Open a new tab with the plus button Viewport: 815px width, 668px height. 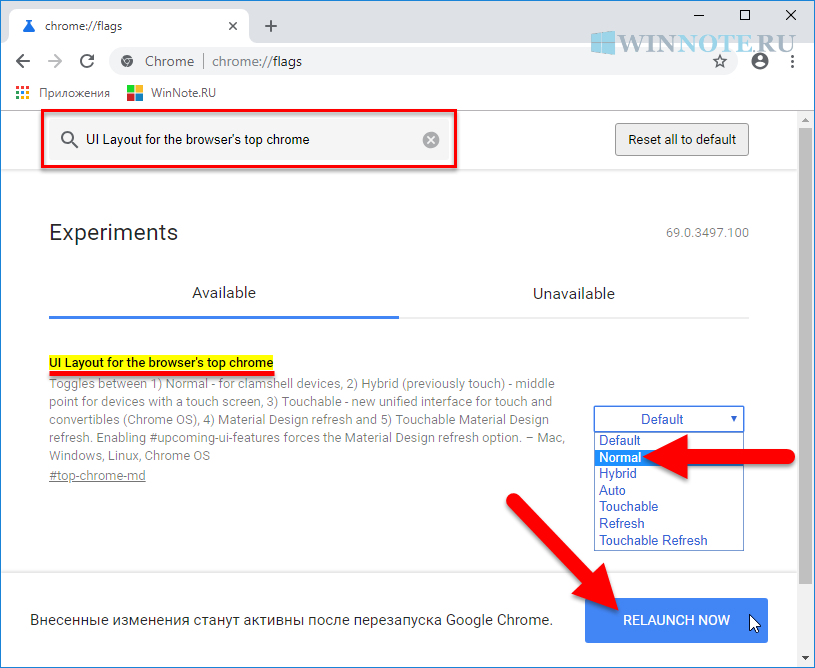pos(271,26)
